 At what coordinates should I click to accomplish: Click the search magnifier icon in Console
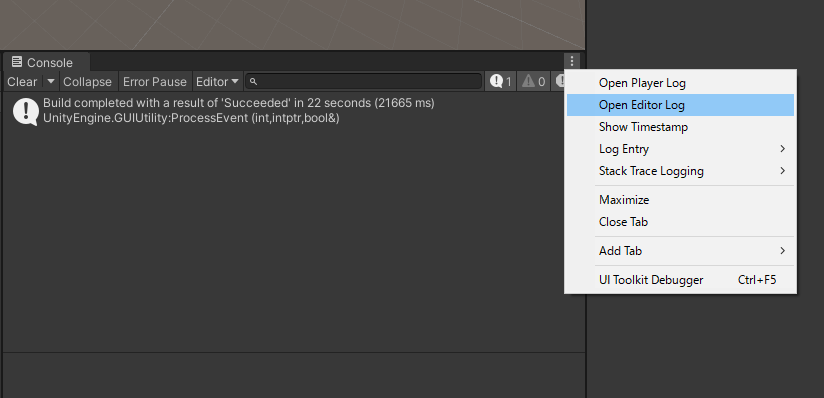pos(253,81)
